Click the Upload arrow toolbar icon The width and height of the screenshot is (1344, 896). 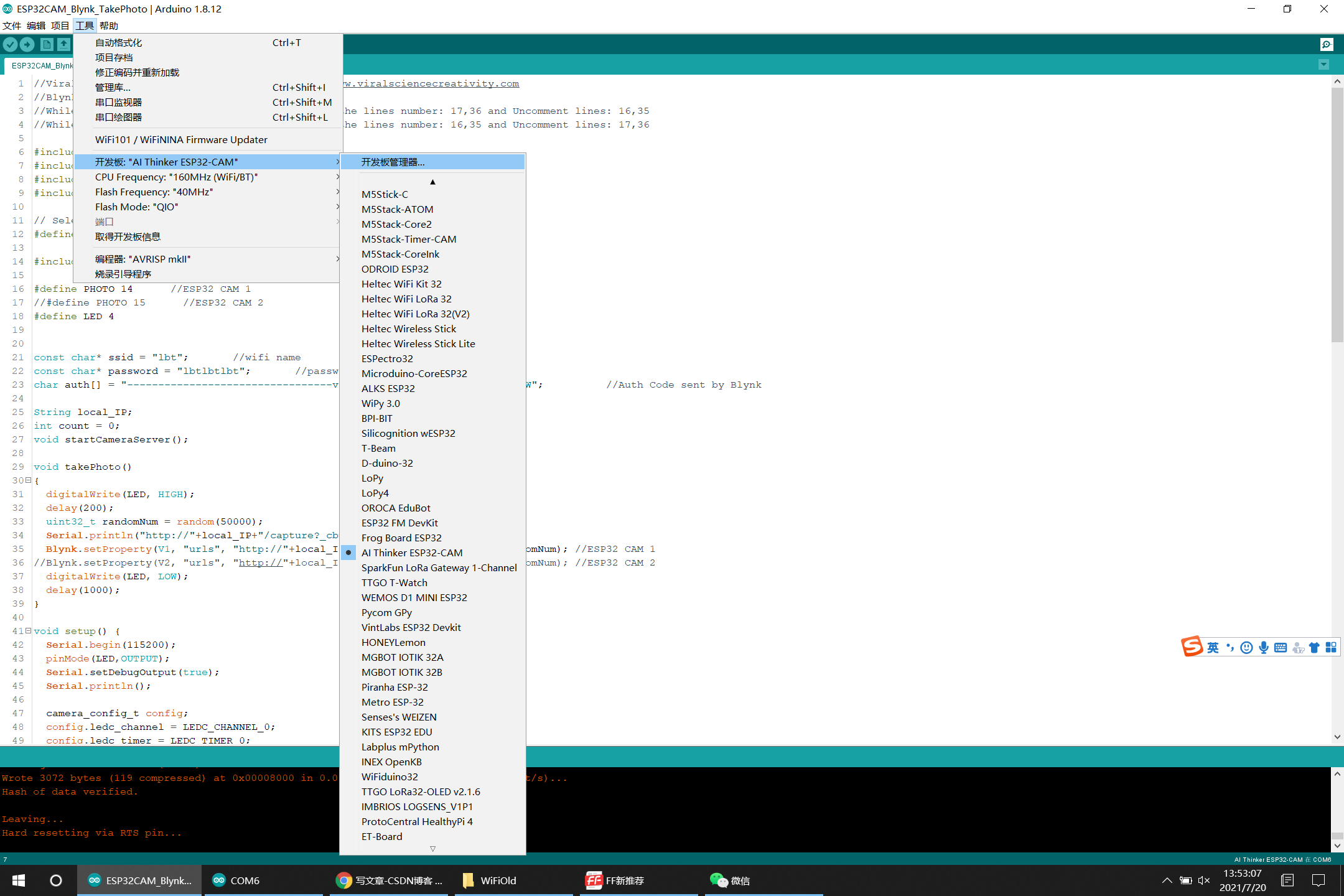27,44
